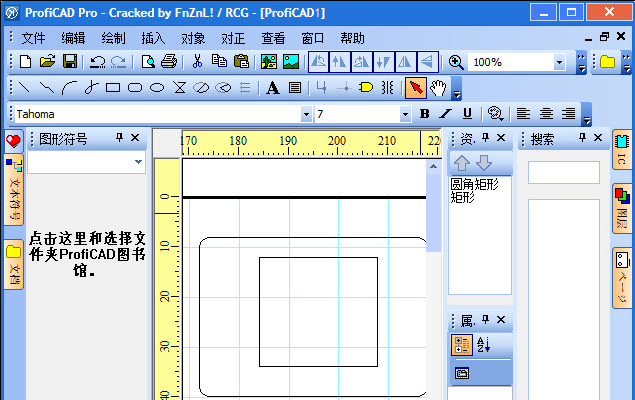Open the 绘制 menu
Viewport: 635px width, 400px height.
tap(114, 38)
